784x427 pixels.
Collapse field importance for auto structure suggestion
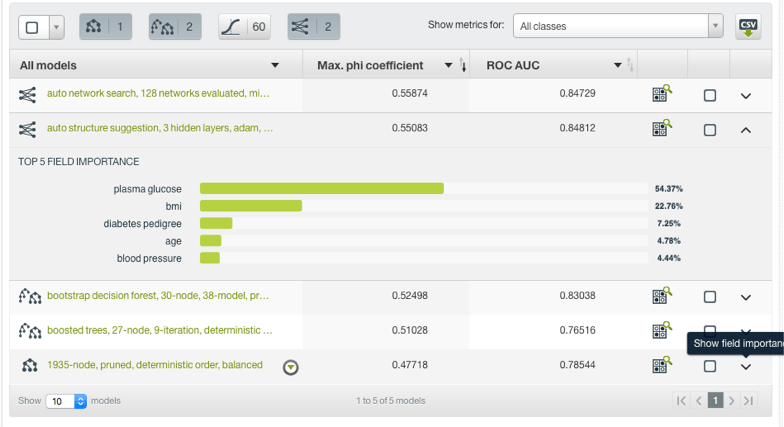(745, 129)
